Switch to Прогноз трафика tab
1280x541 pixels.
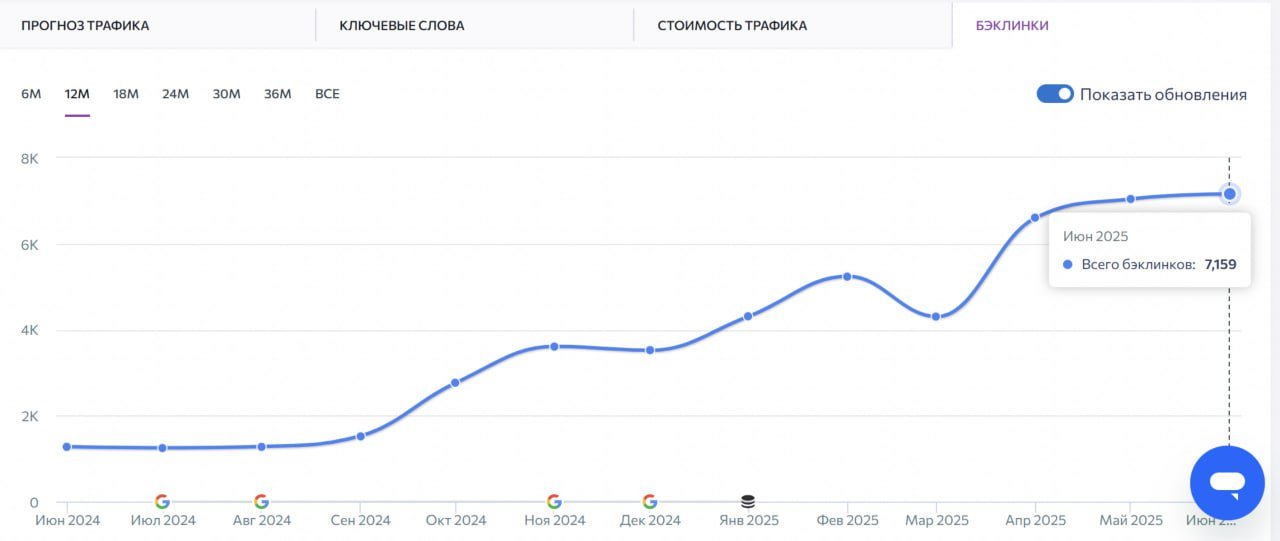[x=85, y=26]
